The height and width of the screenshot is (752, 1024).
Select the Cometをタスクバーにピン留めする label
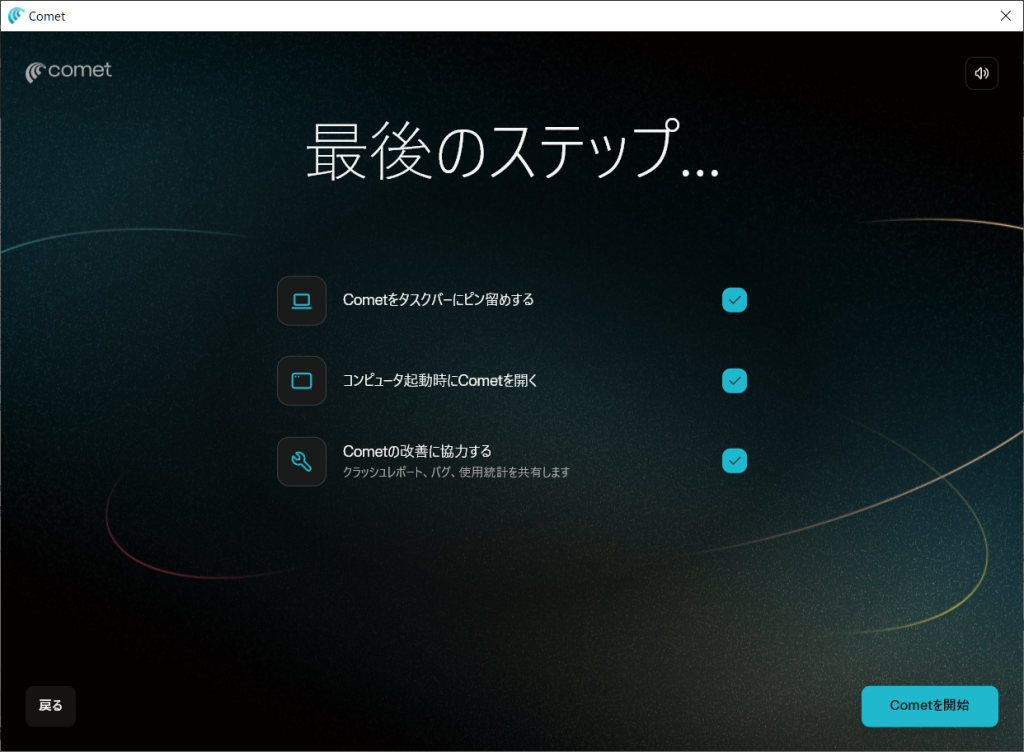tap(438, 300)
